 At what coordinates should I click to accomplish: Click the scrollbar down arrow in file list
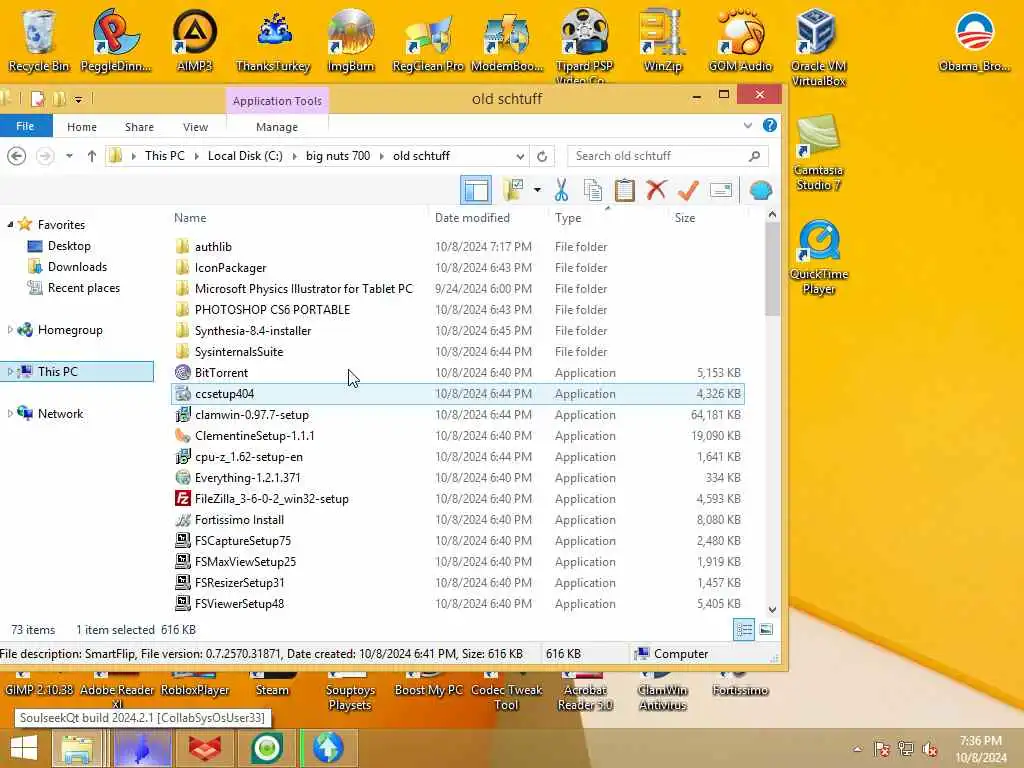coord(773,610)
